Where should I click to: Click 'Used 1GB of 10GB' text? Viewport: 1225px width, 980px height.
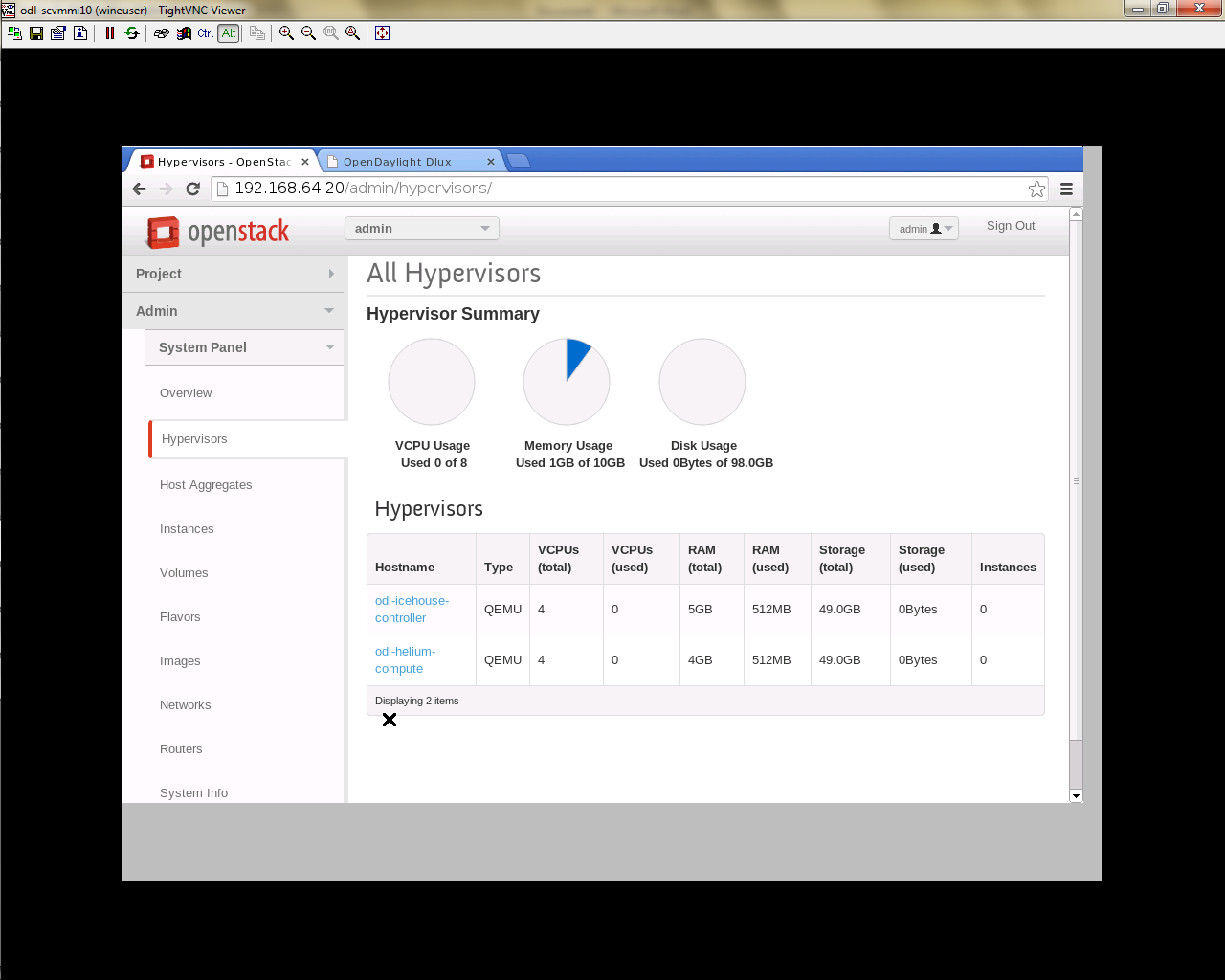pos(570,463)
